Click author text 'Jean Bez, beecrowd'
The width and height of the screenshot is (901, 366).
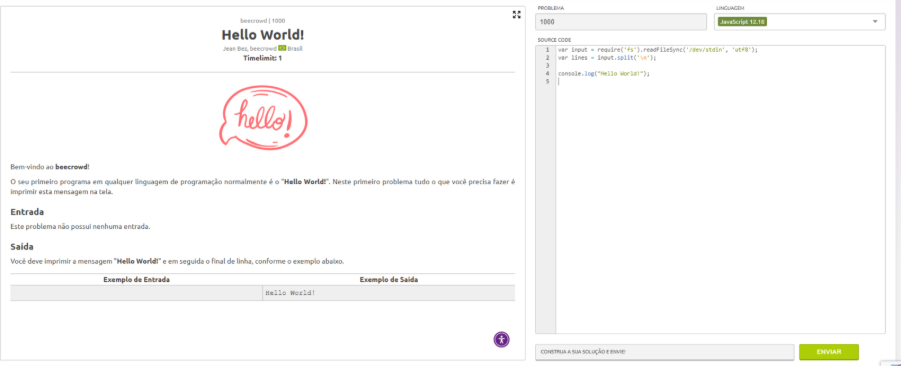click(249, 48)
